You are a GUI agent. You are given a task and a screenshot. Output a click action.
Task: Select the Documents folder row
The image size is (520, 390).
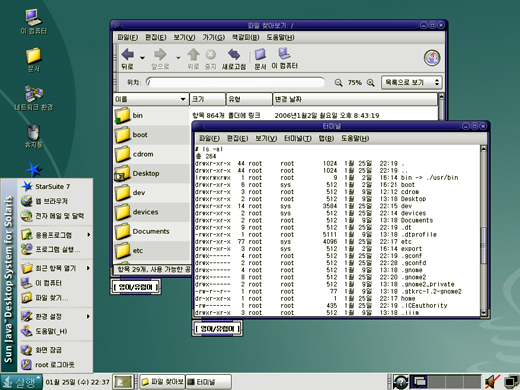coord(152,231)
